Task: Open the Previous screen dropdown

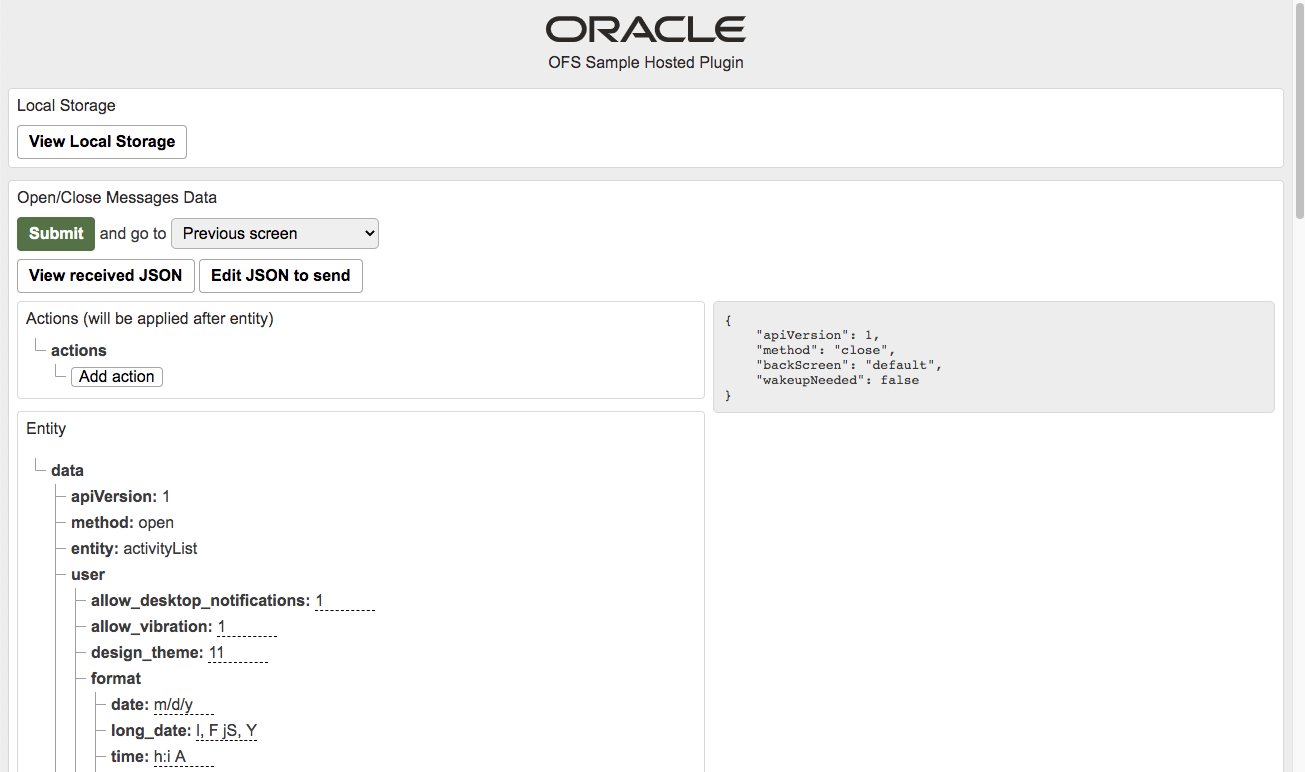Action: [274, 233]
